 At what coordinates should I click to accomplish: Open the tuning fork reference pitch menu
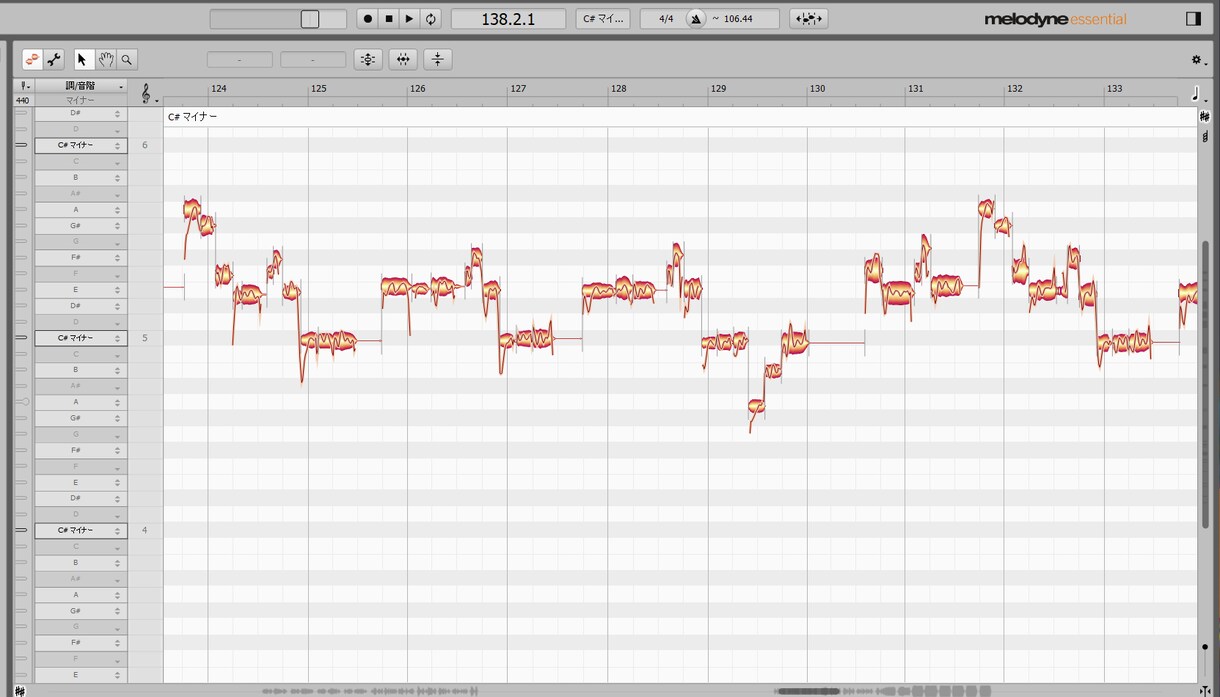point(24,87)
